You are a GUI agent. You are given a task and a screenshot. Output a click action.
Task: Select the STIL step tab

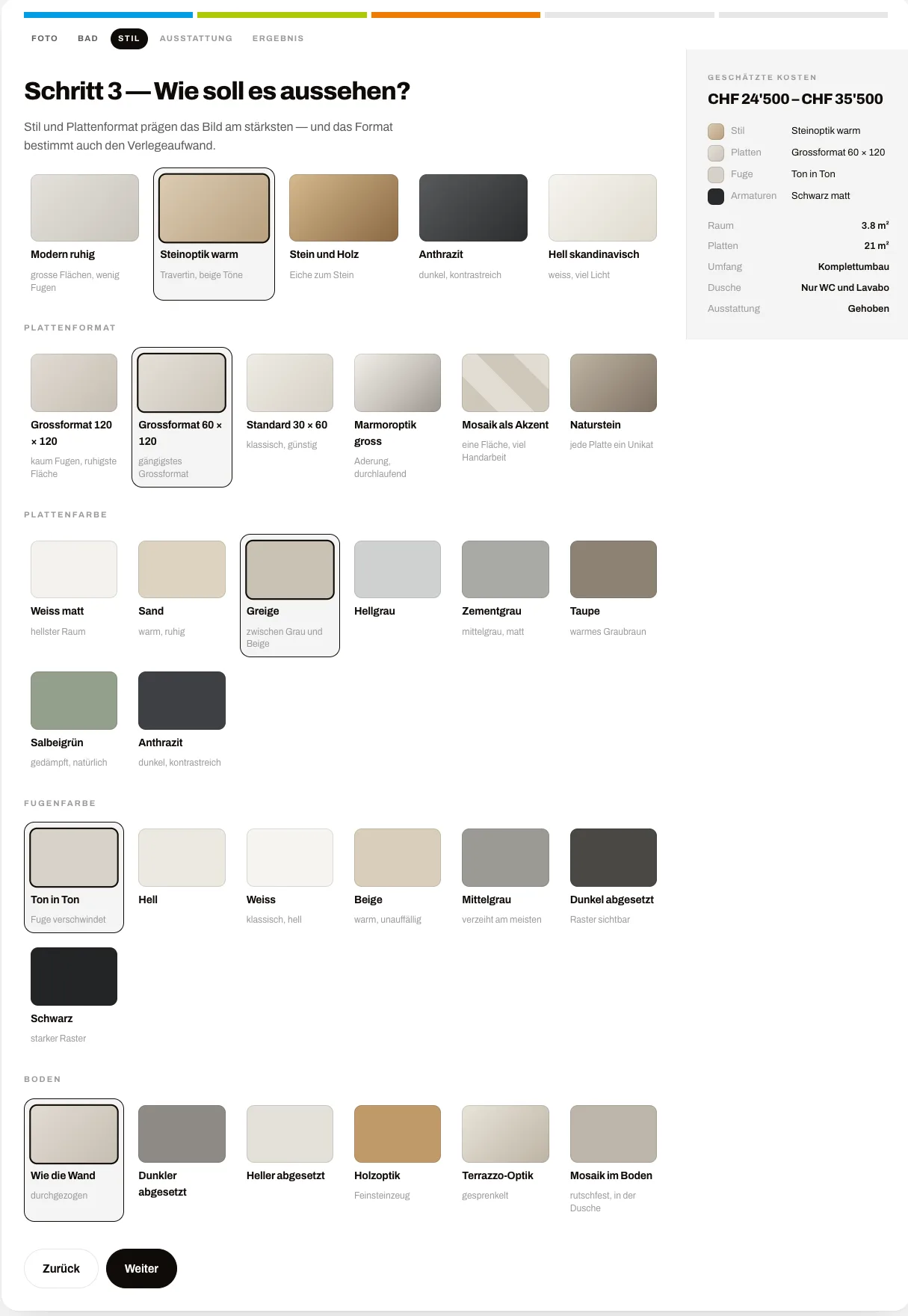pyautogui.click(x=129, y=38)
